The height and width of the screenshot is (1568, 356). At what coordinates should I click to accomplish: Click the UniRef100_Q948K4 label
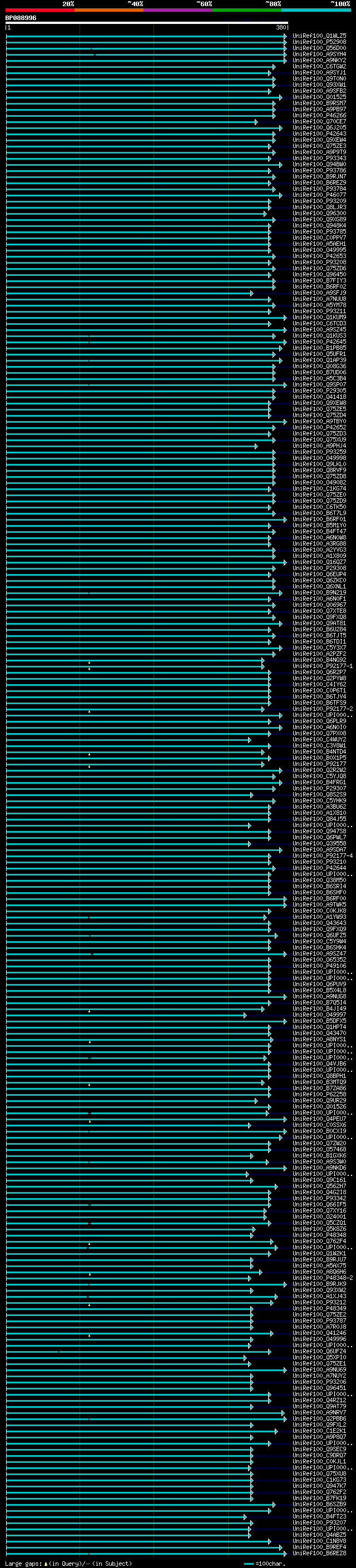click(x=319, y=226)
